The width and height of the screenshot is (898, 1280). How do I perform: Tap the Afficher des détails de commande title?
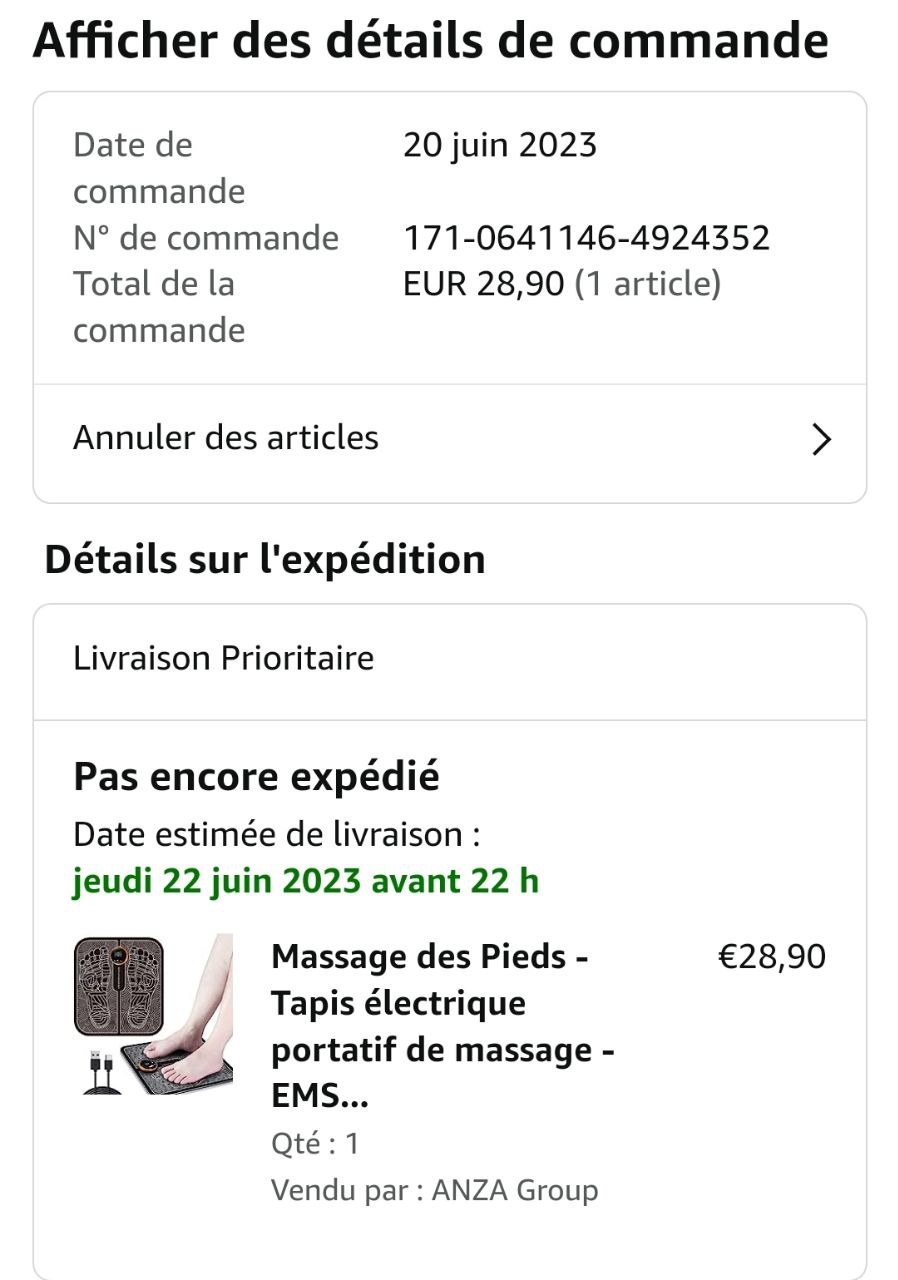(x=431, y=41)
